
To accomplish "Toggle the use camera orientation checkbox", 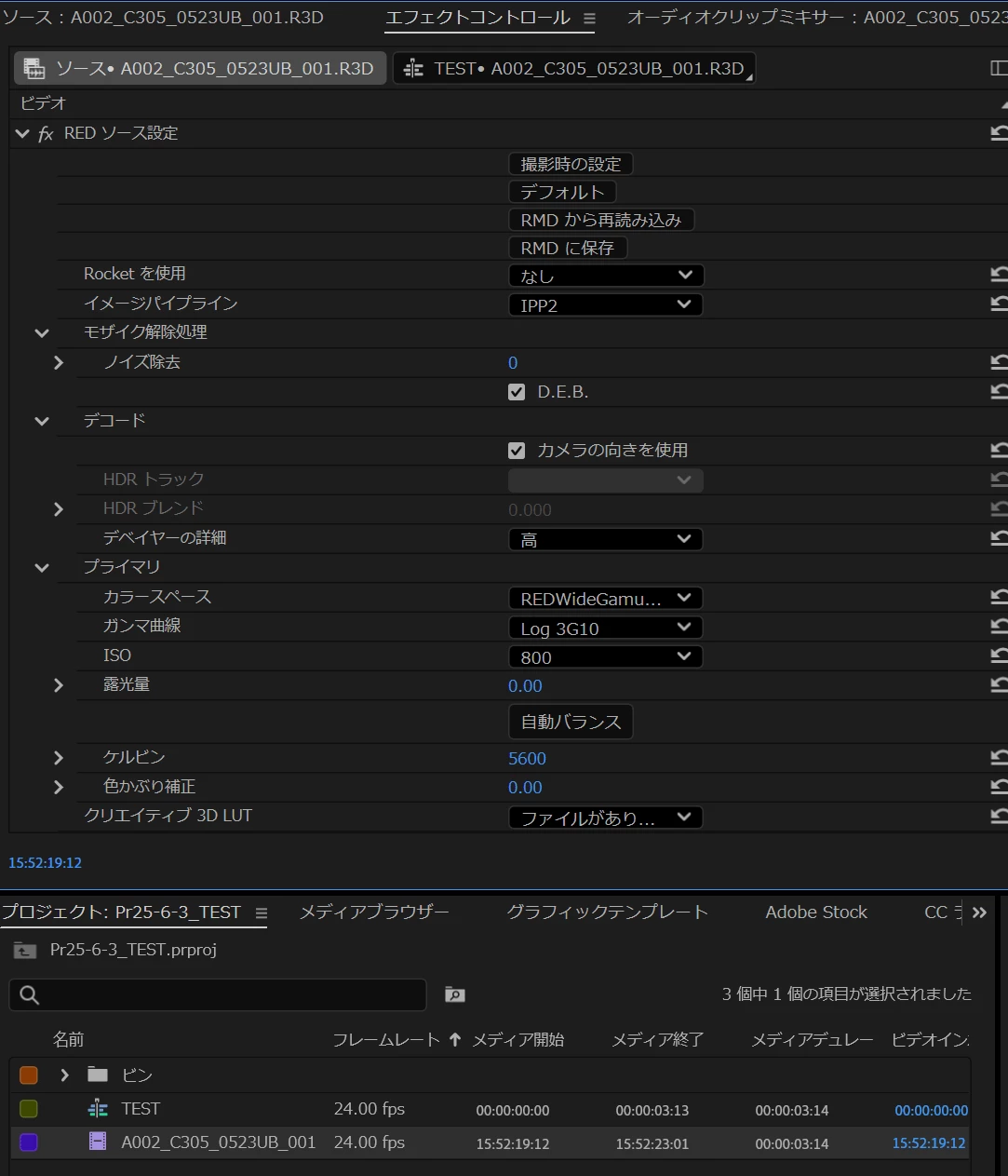I will (517, 451).
